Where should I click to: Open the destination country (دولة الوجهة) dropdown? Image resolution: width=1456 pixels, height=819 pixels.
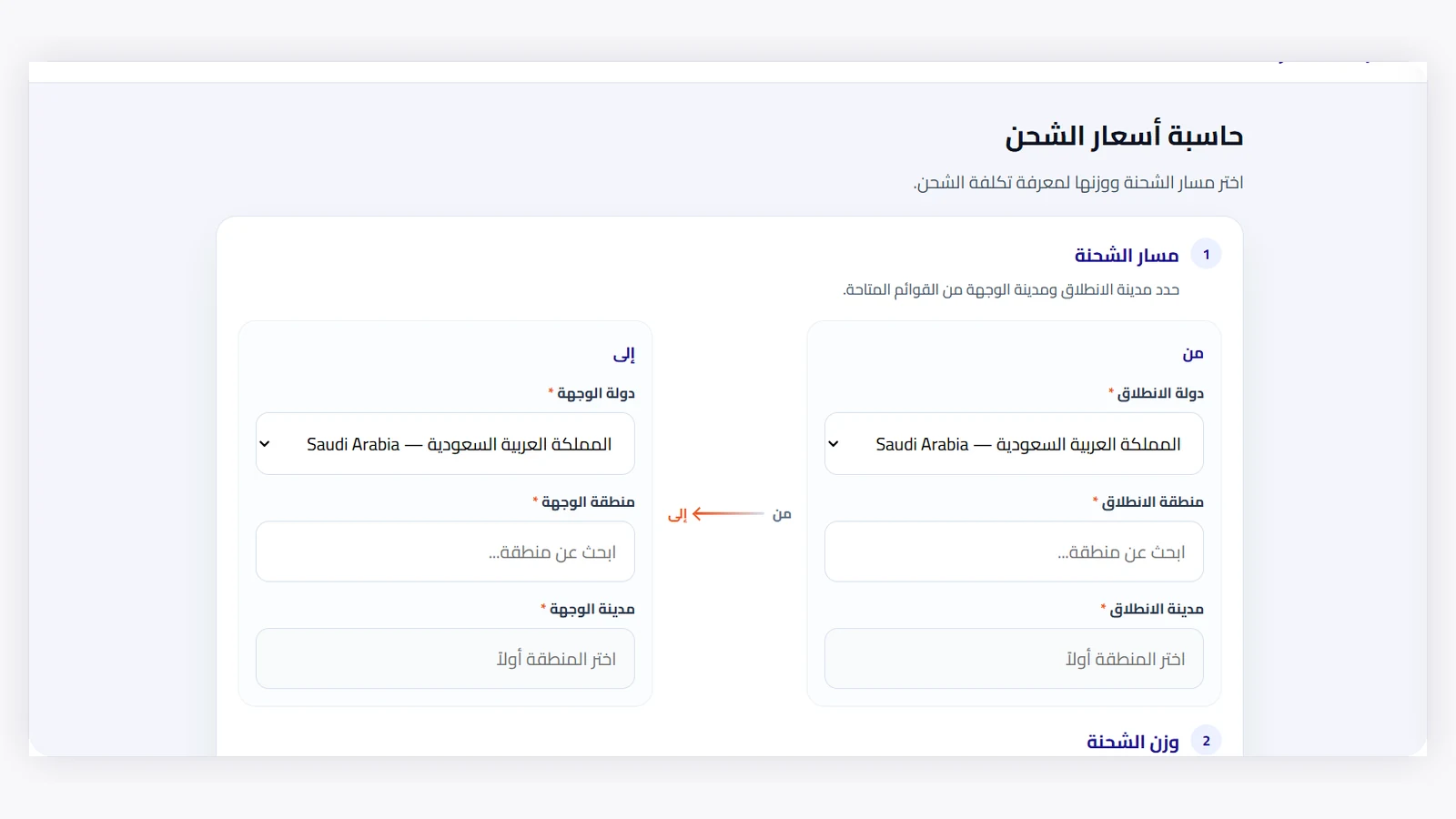click(x=445, y=444)
